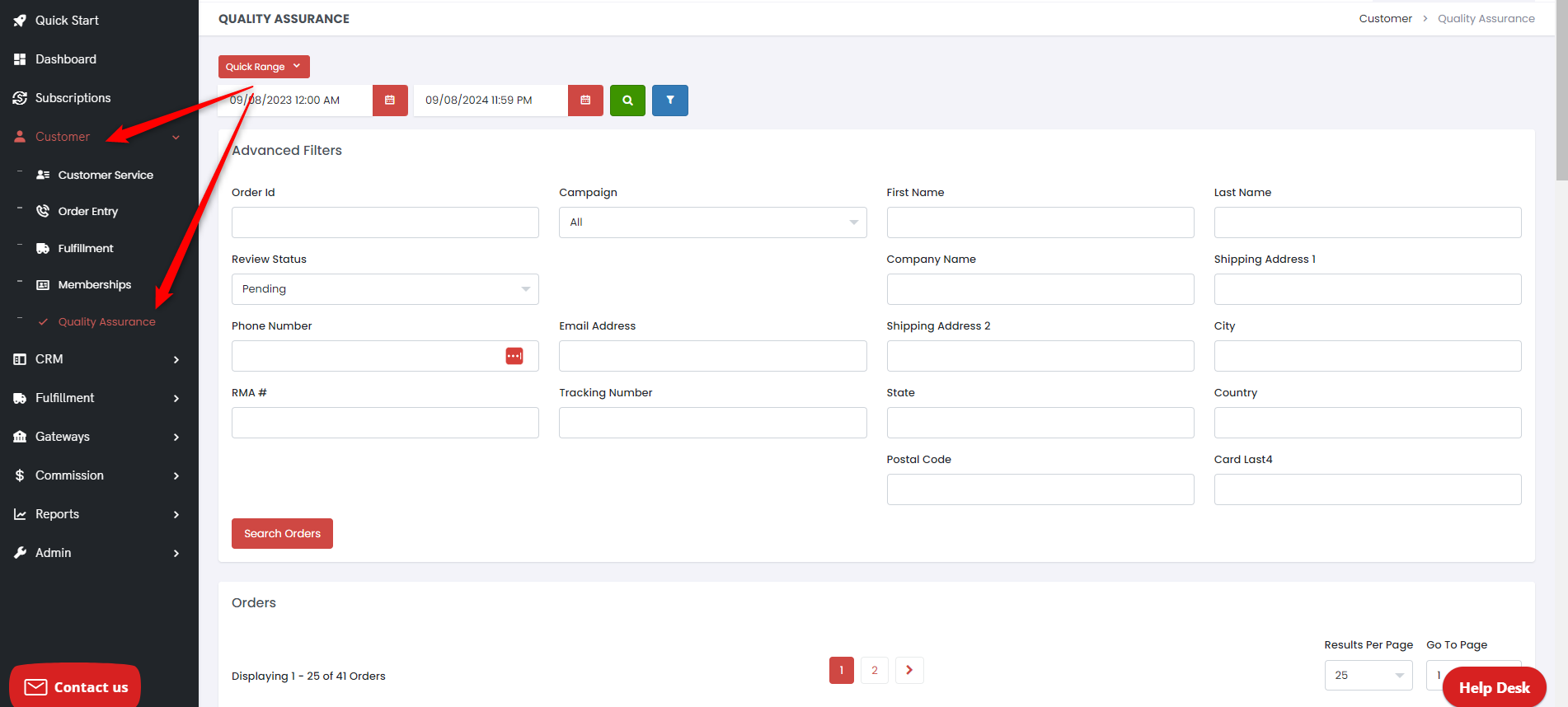
Task: Click the green search magnifier icon
Action: tap(627, 101)
